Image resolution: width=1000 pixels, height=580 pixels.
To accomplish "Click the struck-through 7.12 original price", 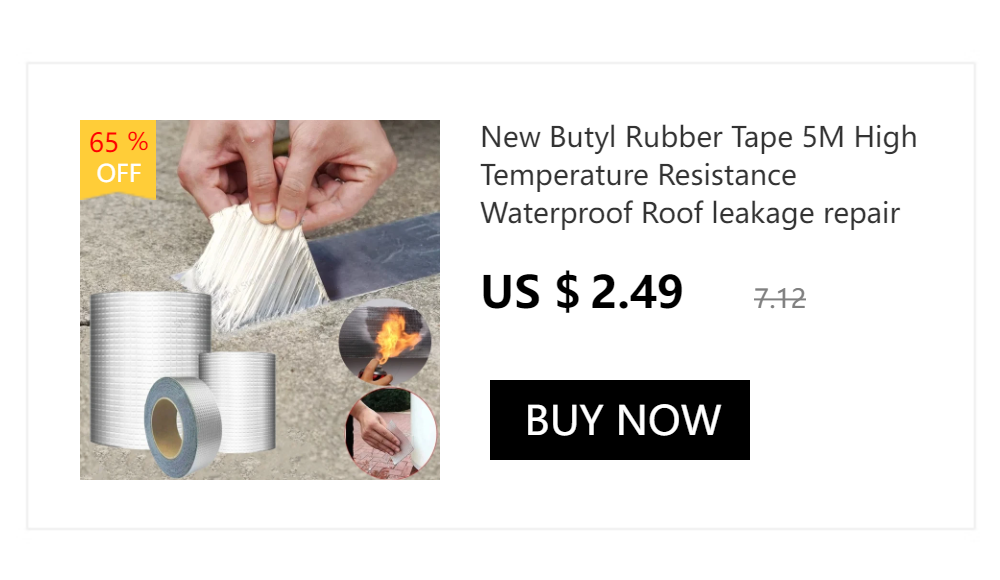I will 779,299.
